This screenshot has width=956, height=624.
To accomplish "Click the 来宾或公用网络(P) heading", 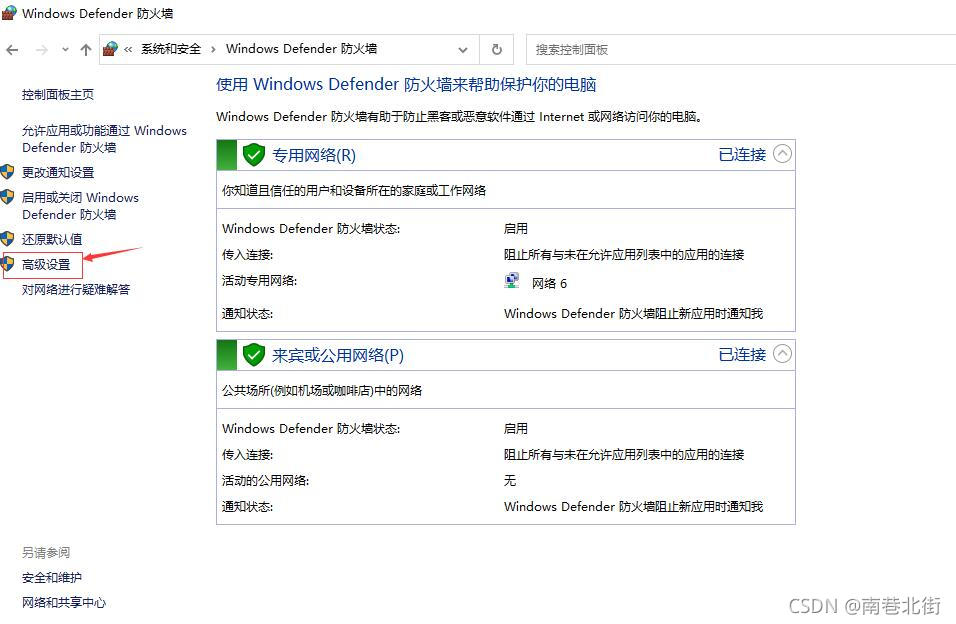I will (338, 356).
